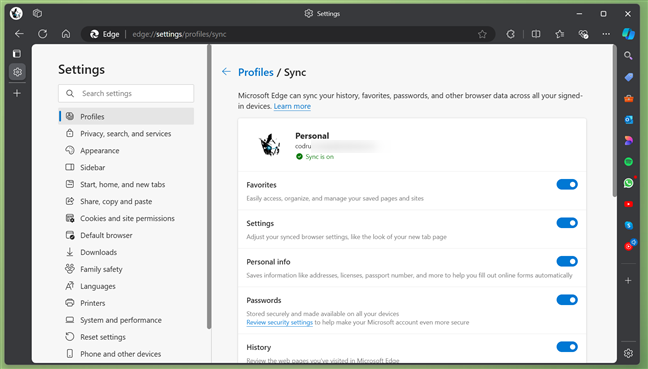The height and width of the screenshot is (369, 648).
Task: Open System and performance
Action: [126, 320]
